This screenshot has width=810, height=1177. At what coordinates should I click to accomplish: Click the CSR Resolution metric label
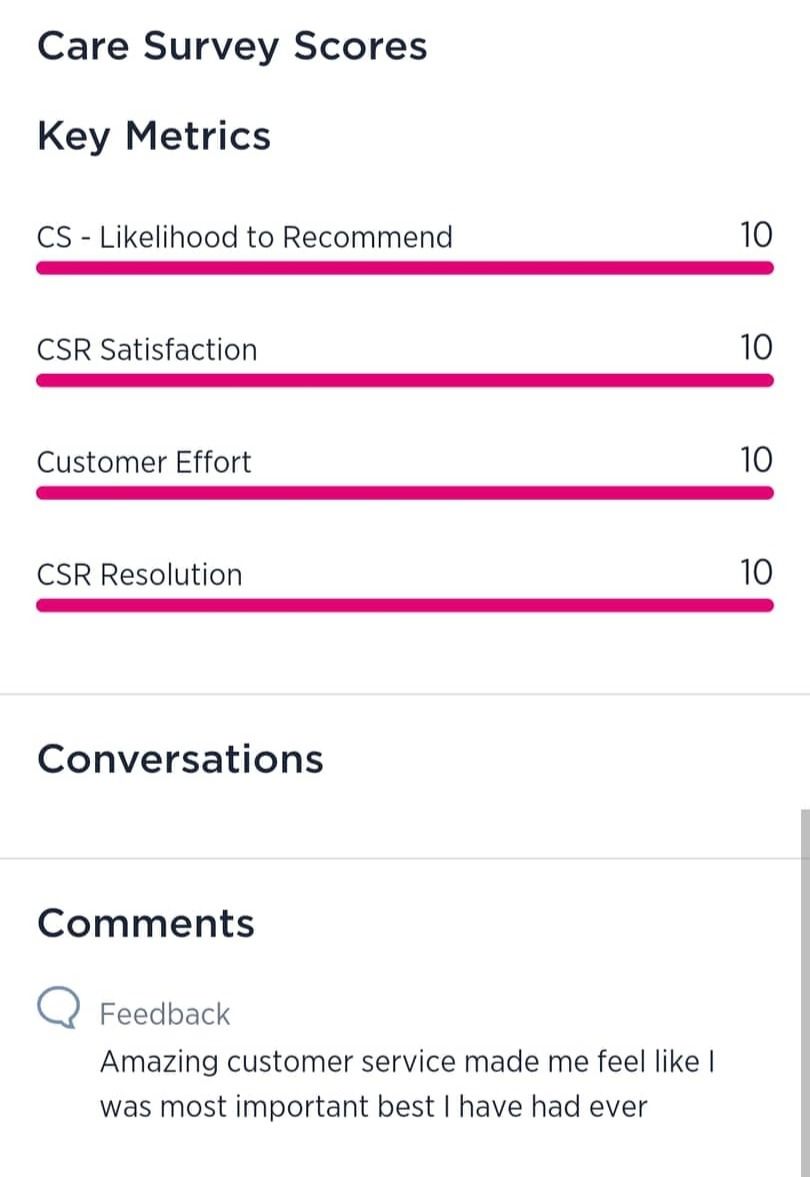140,575
